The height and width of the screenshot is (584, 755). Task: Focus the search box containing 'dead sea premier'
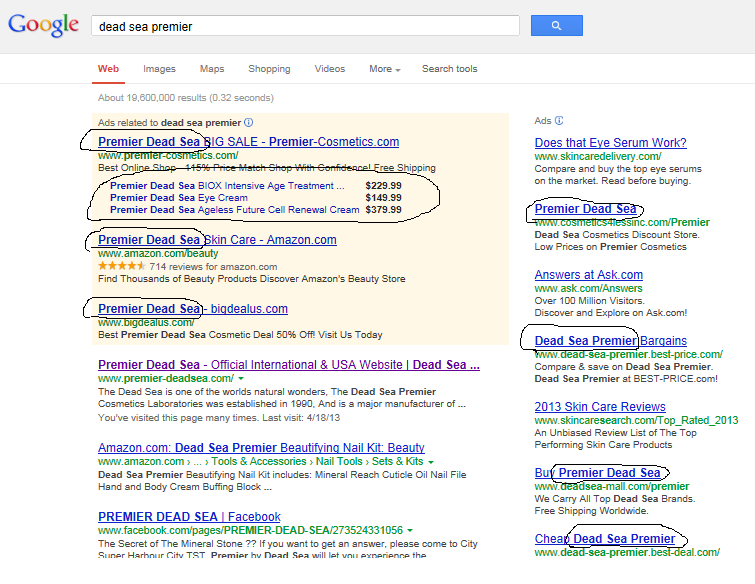point(305,26)
